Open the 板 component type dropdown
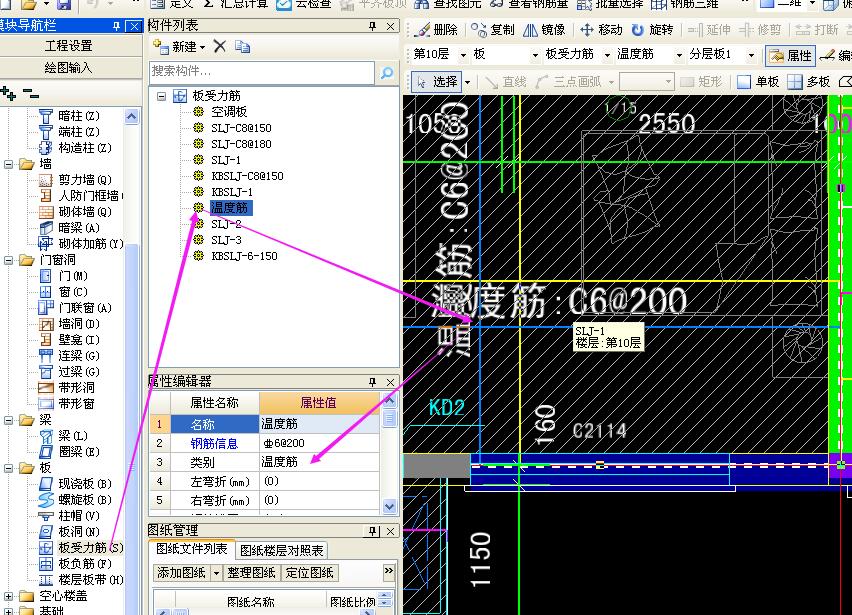This screenshot has height=615, width=852. tap(535, 55)
